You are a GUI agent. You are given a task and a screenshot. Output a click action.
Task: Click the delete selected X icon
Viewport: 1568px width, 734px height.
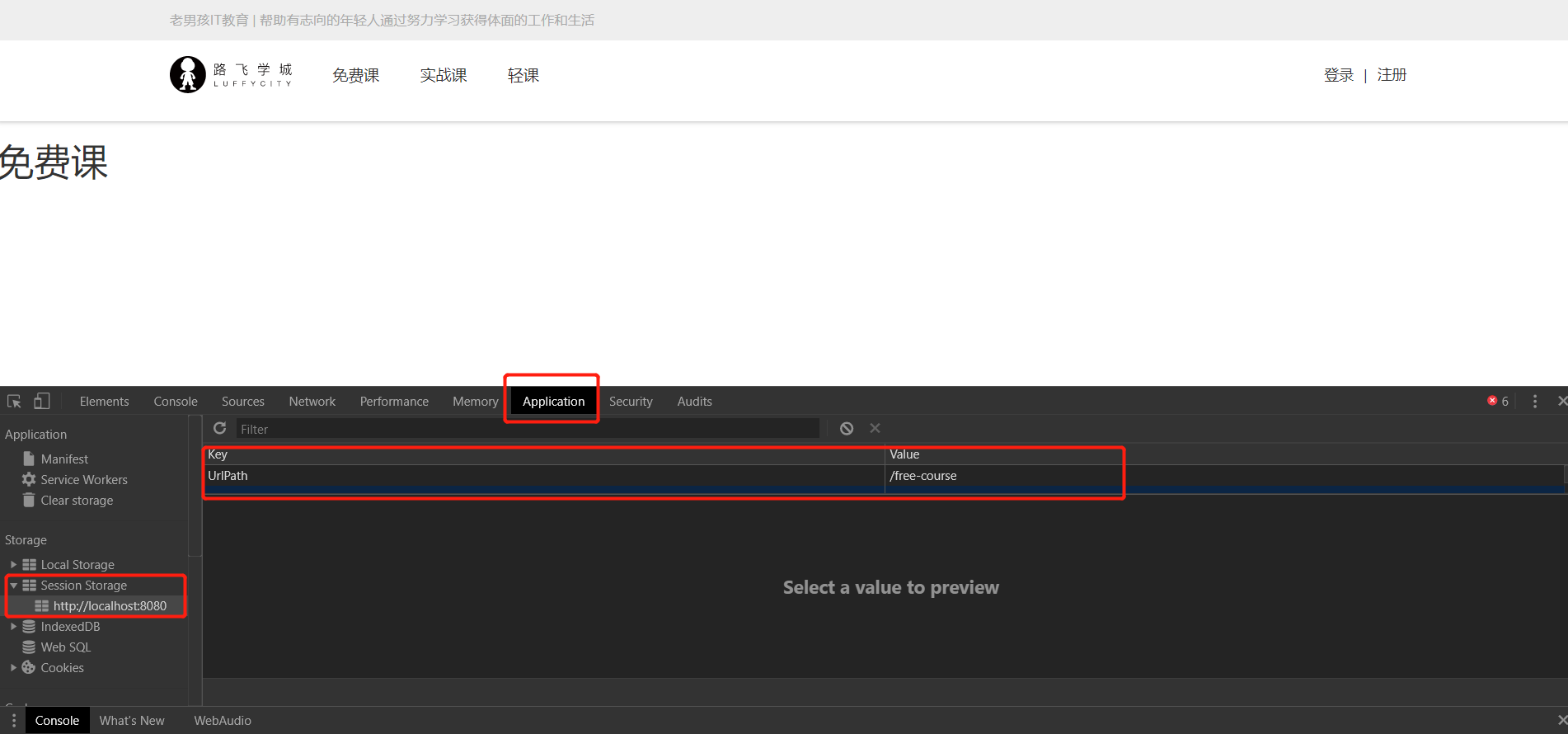click(876, 428)
